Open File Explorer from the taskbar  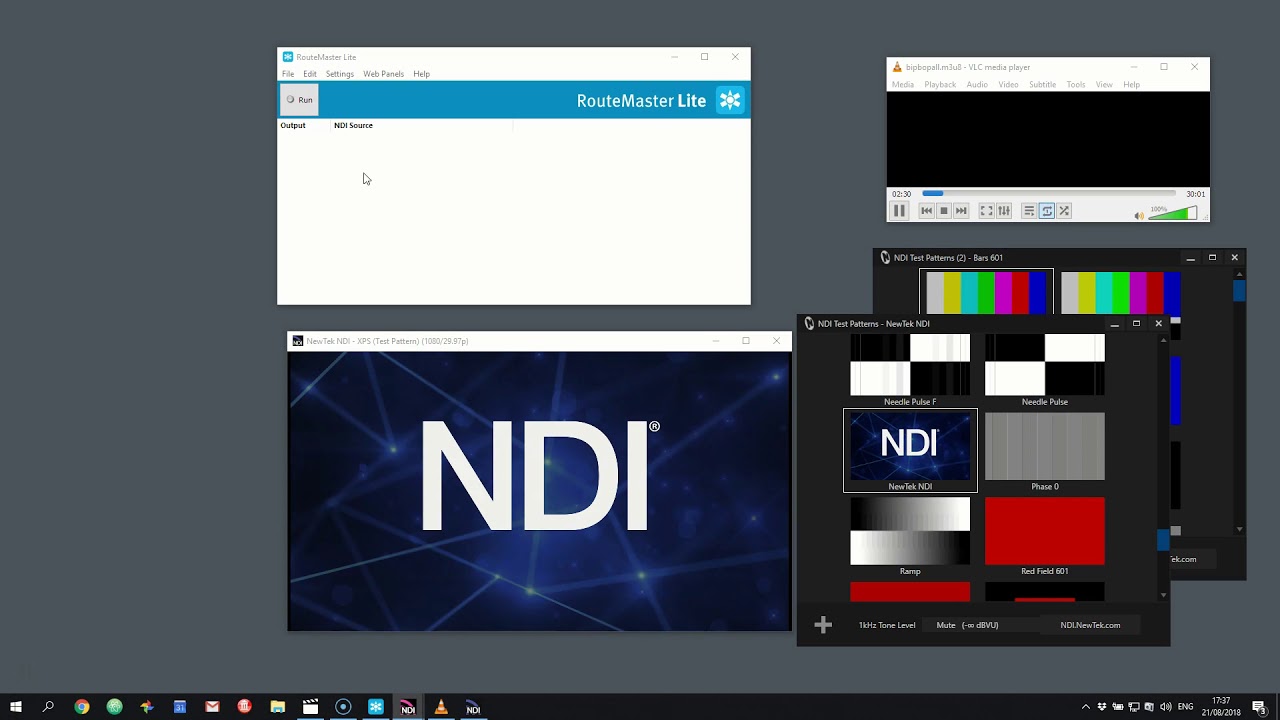[x=277, y=707]
